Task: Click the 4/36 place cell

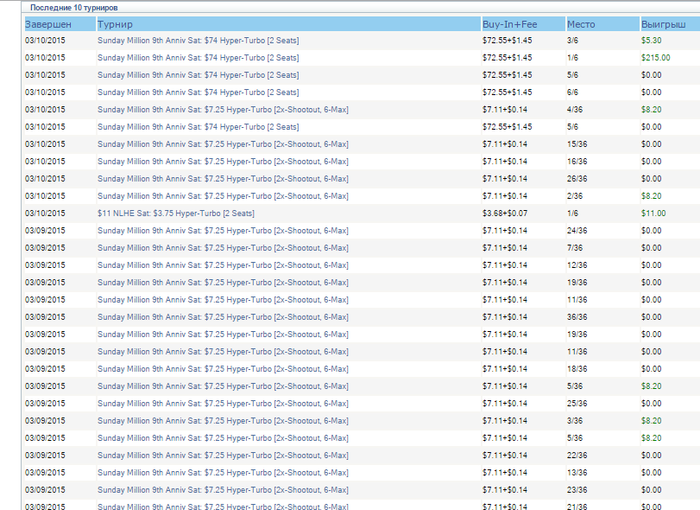Action: click(x=575, y=109)
